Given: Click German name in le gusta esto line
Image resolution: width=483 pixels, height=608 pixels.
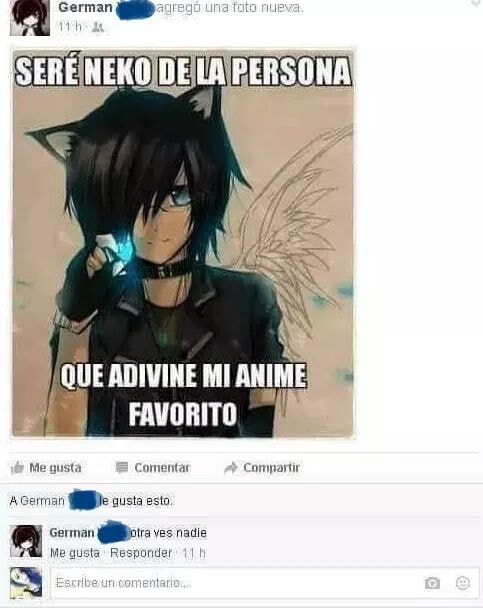Looking at the screenshot, I should (42, 501).
